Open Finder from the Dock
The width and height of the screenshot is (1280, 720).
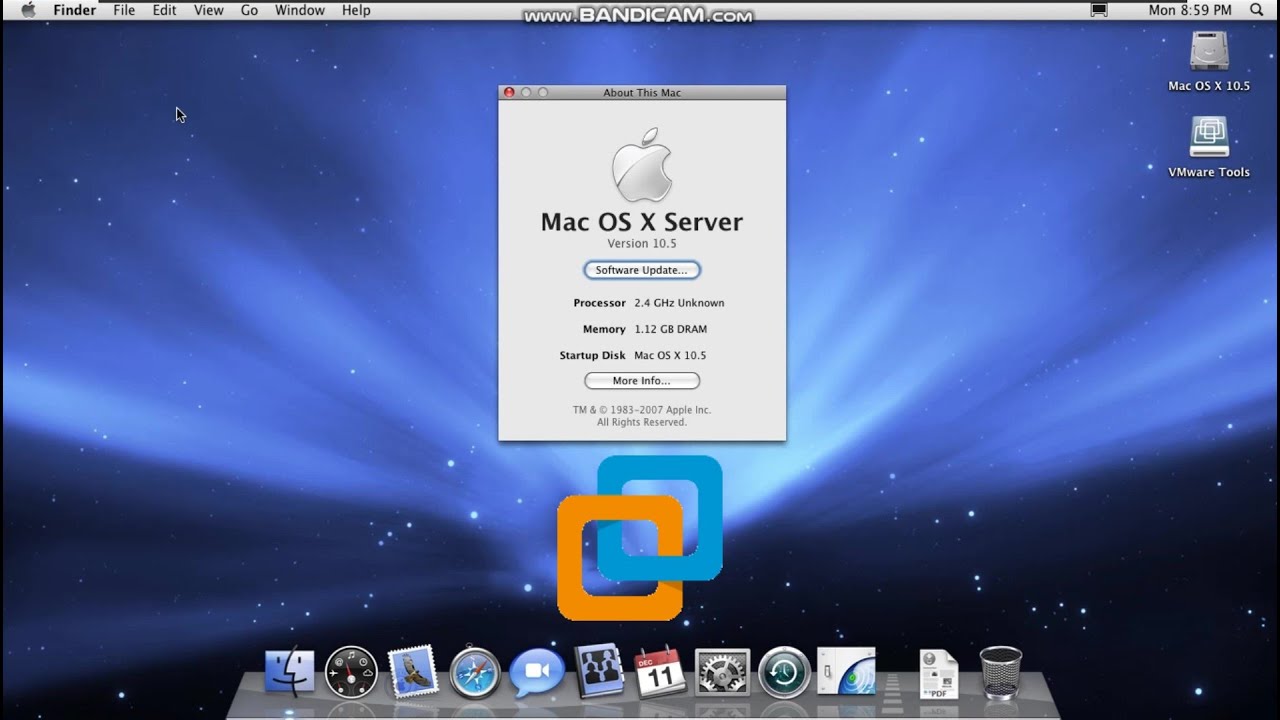tap(290, 672)
